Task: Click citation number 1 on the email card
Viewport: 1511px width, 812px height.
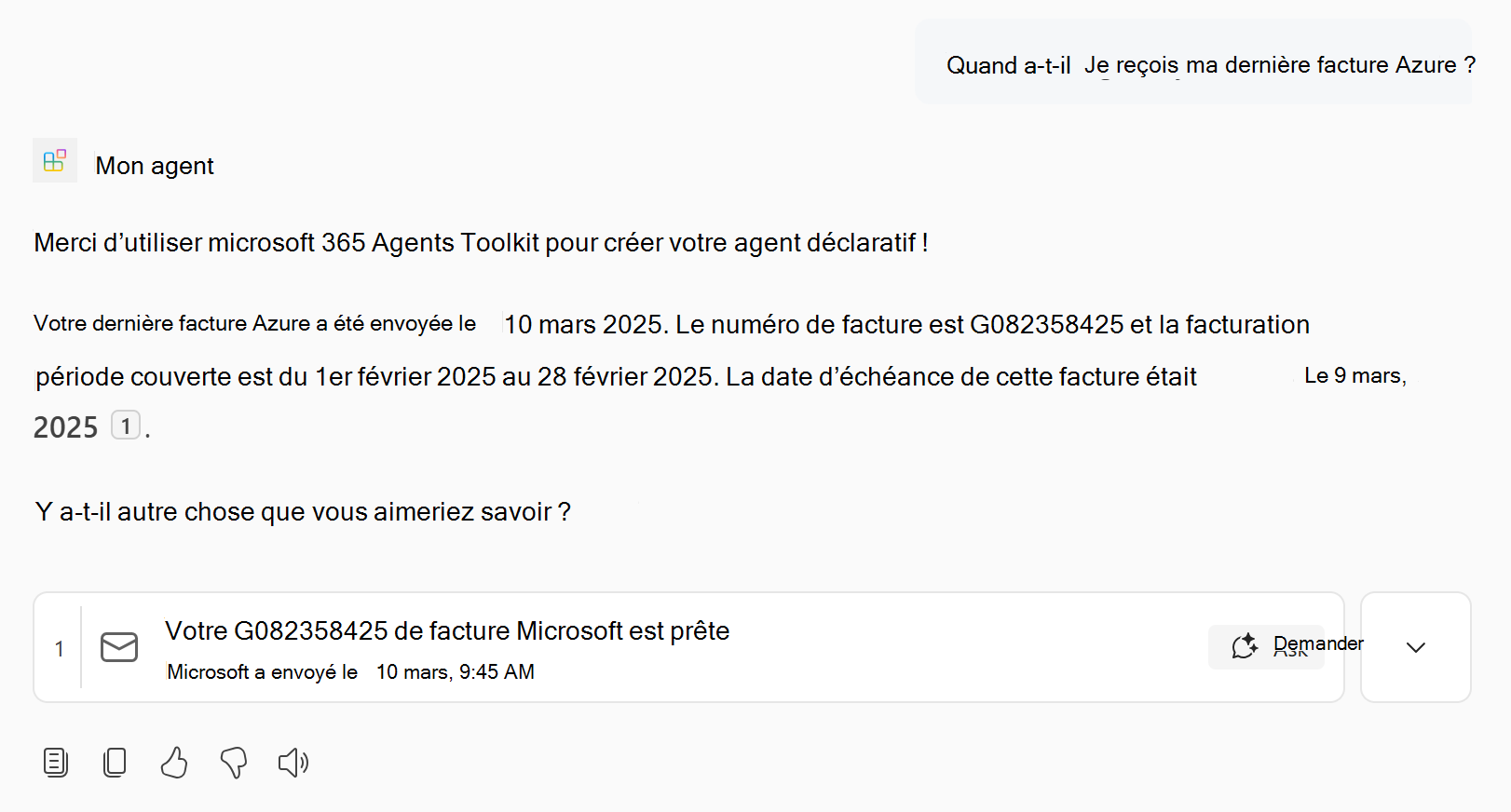Action: [59, 647]
